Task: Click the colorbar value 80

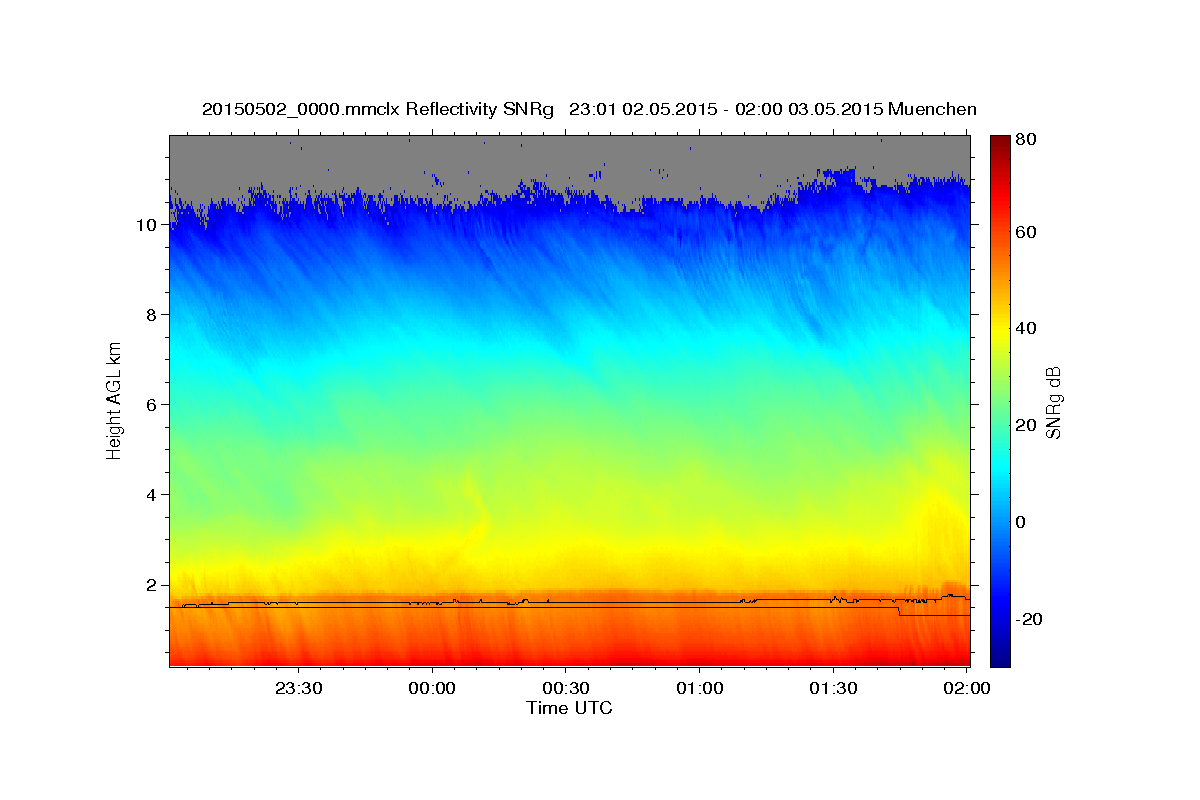Action: [x=1026, y=140]
